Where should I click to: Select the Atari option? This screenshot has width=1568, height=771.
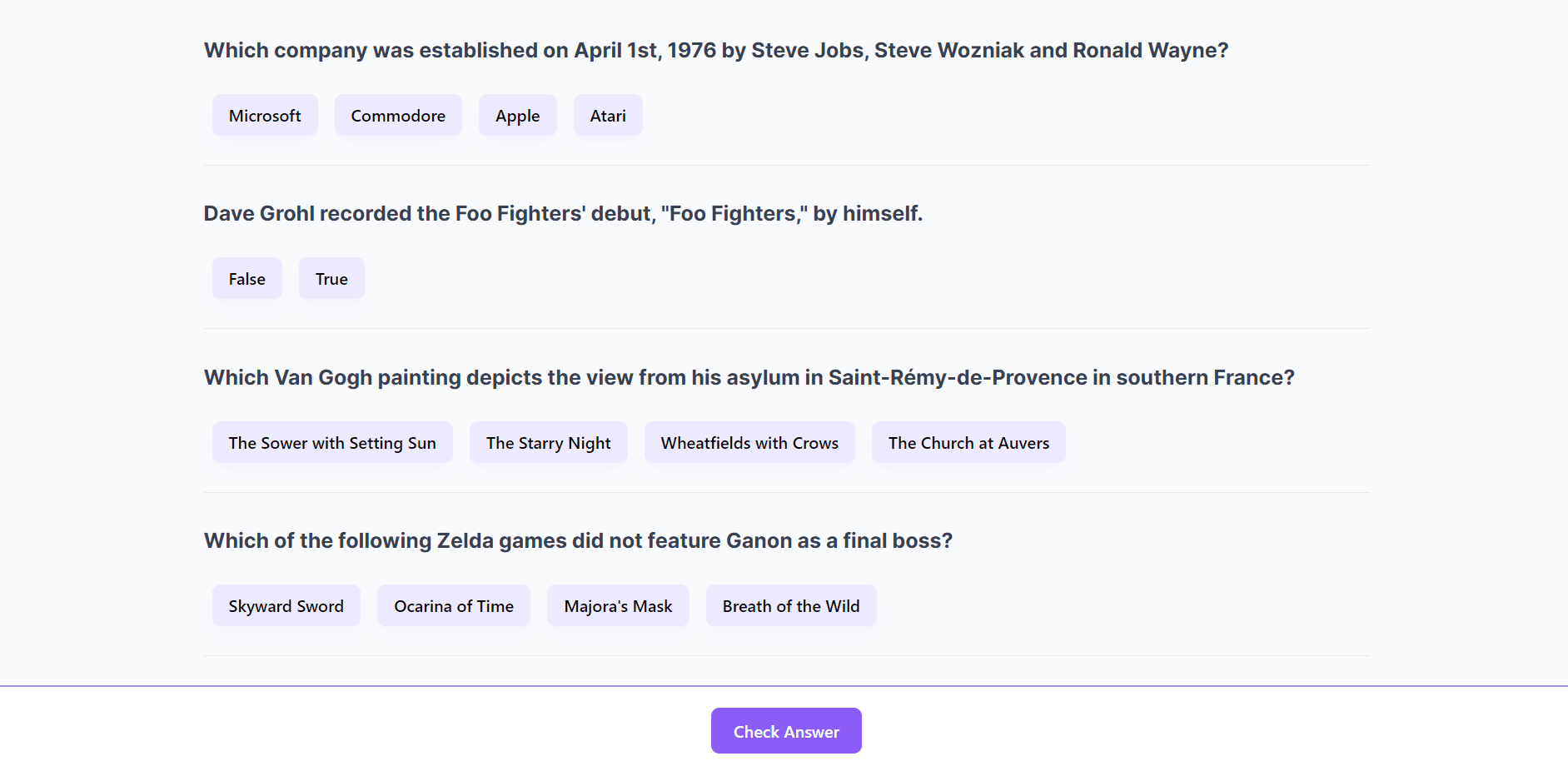point(608,116)
